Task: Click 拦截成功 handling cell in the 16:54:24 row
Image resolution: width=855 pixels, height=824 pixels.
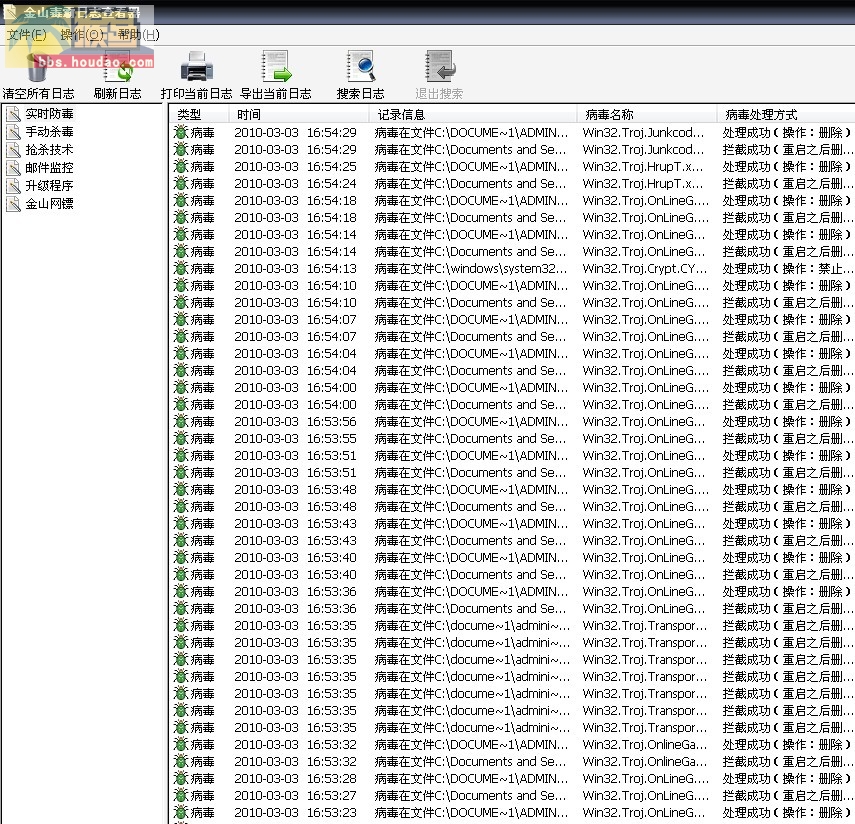Action: pyautogui.click(x=788, y=183)
